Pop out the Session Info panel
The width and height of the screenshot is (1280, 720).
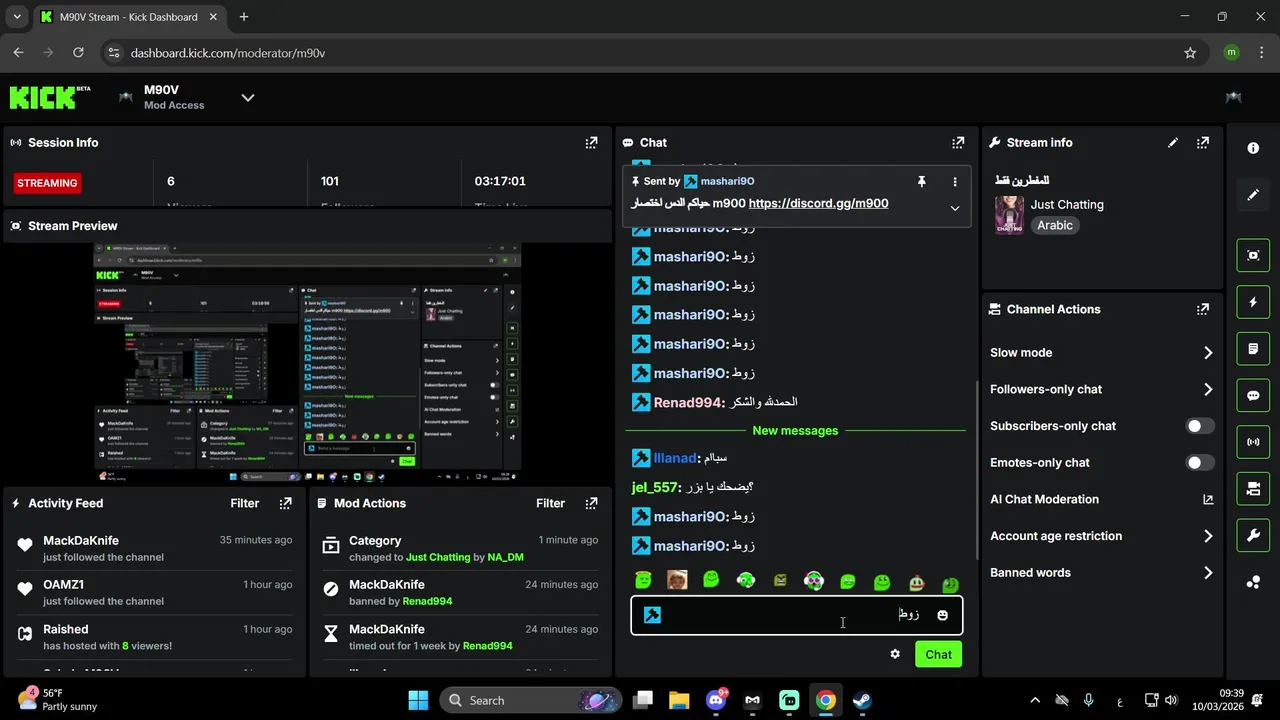[591, 143]
